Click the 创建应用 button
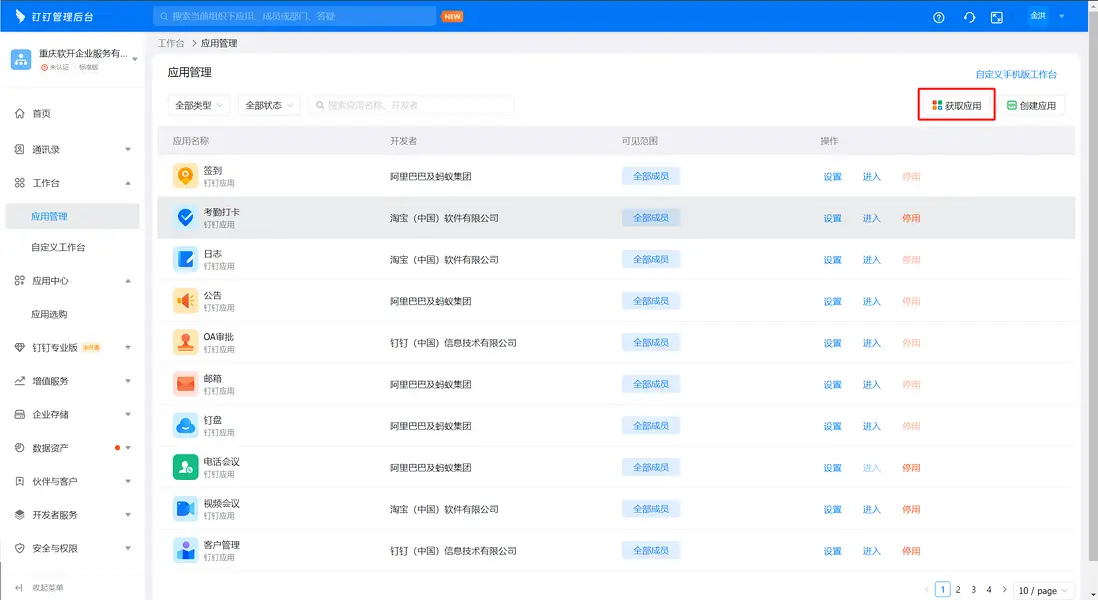 1031,106
